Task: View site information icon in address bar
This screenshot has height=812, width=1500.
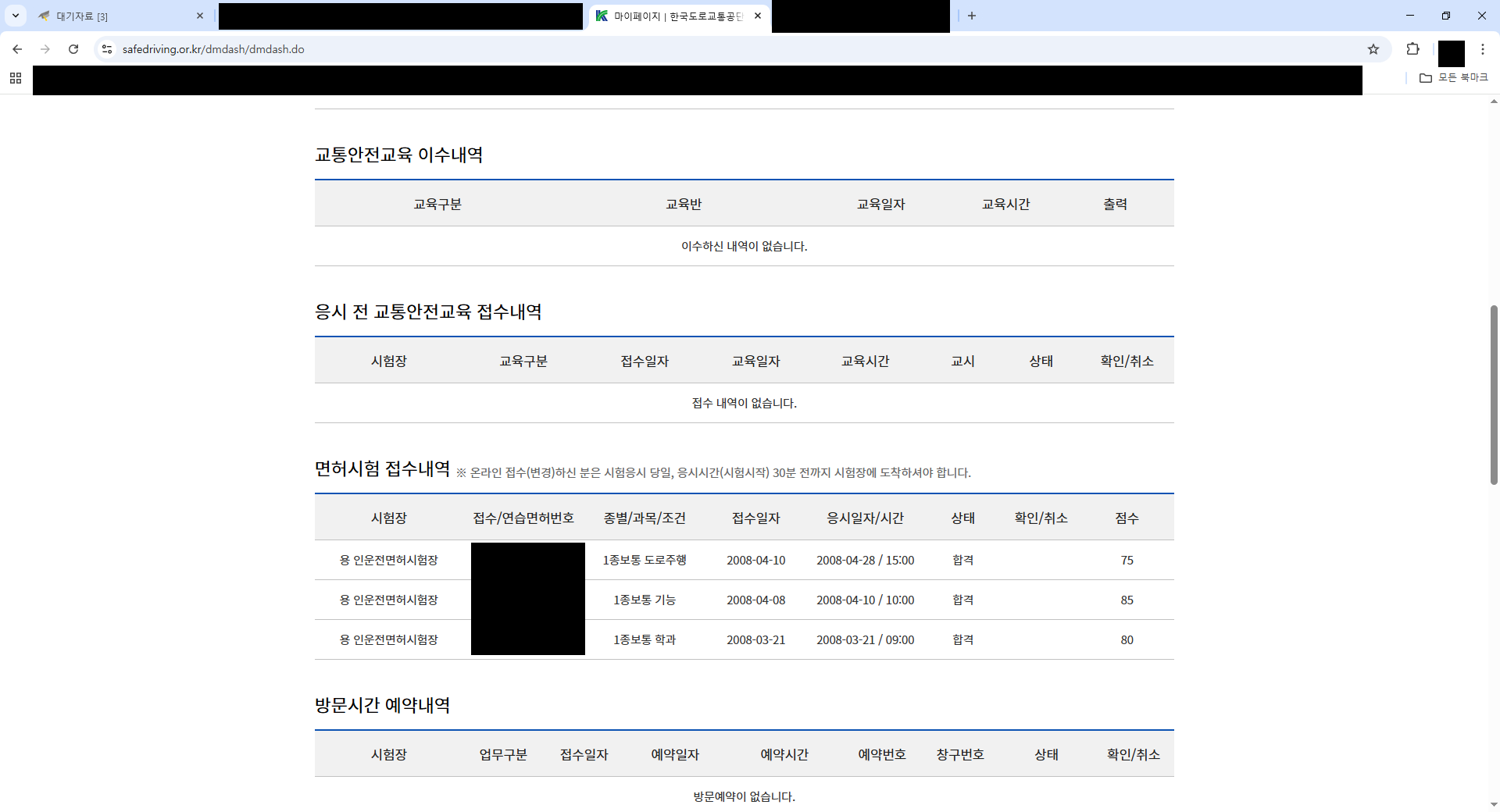Action: point(107,49)
